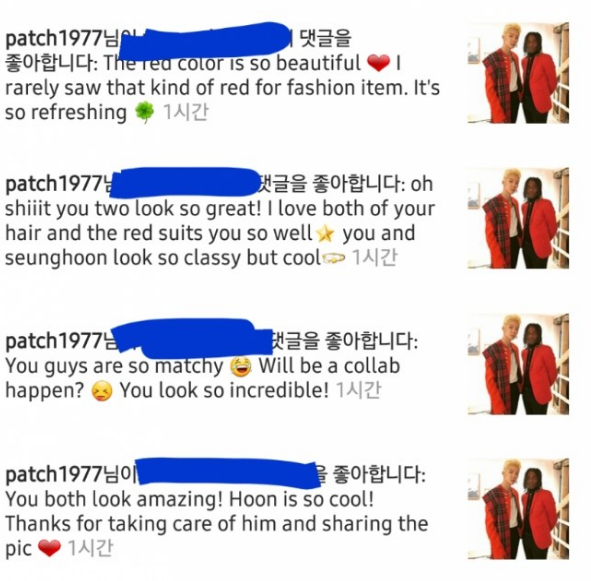
Task: Open the 'Hoon is so cool!' notification text
Action: 302,499
